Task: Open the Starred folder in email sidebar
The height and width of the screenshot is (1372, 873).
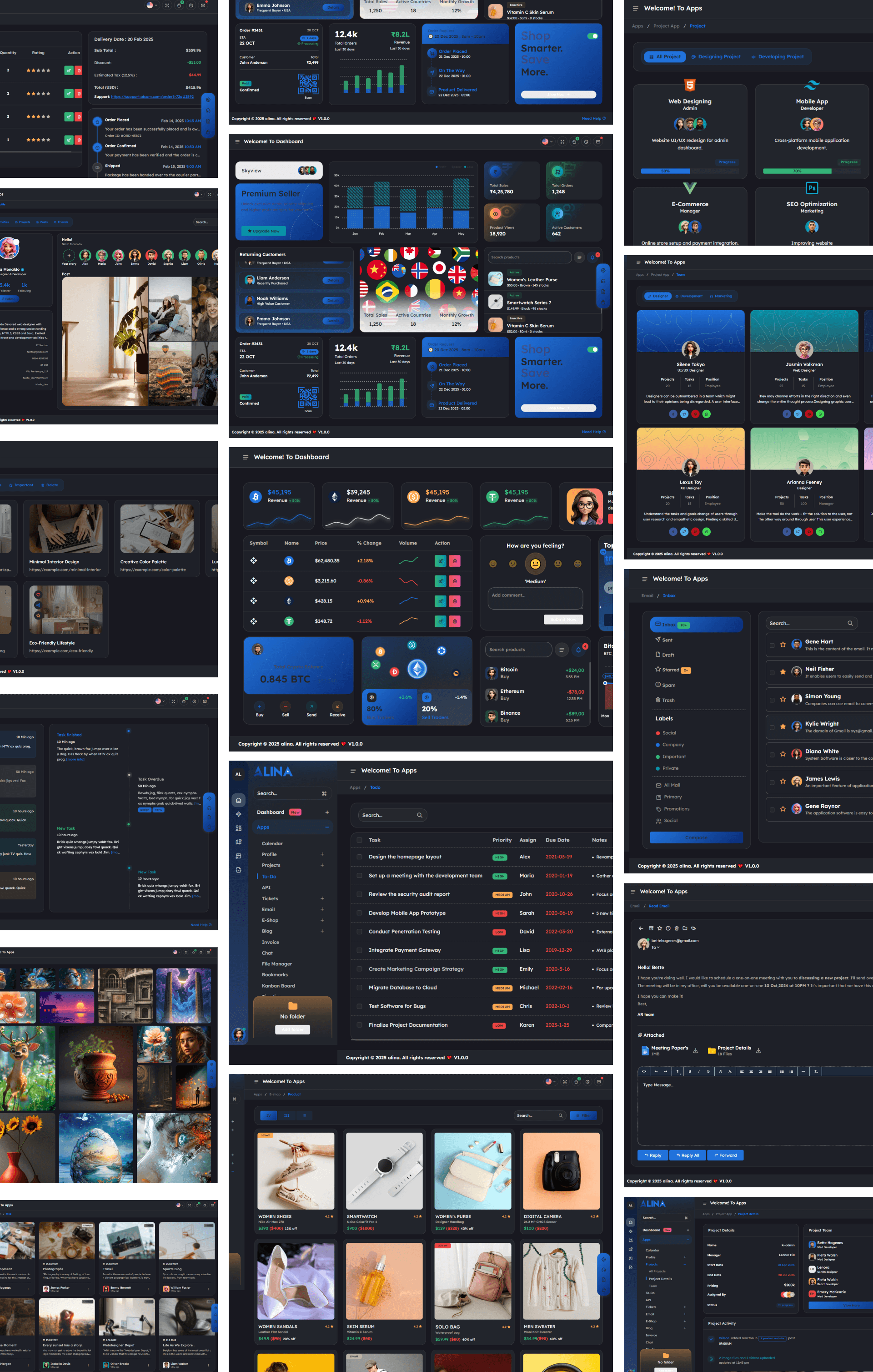Action: coord(673,670)
